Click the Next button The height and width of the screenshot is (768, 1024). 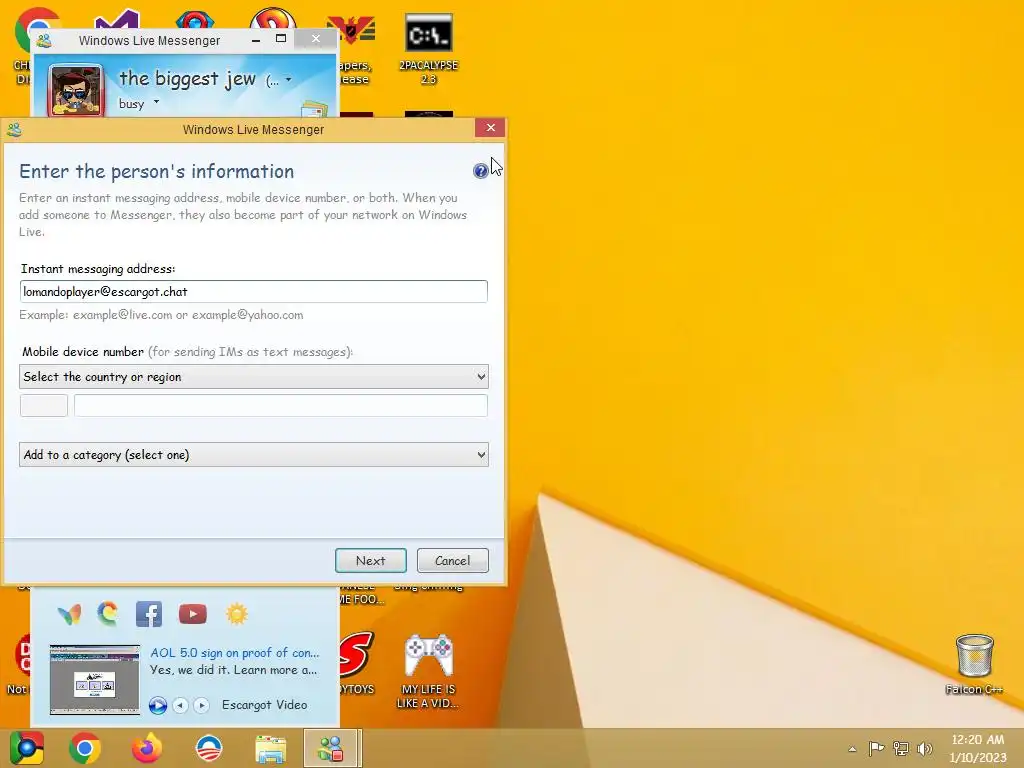pyautogui.click(x=371, y=560)
